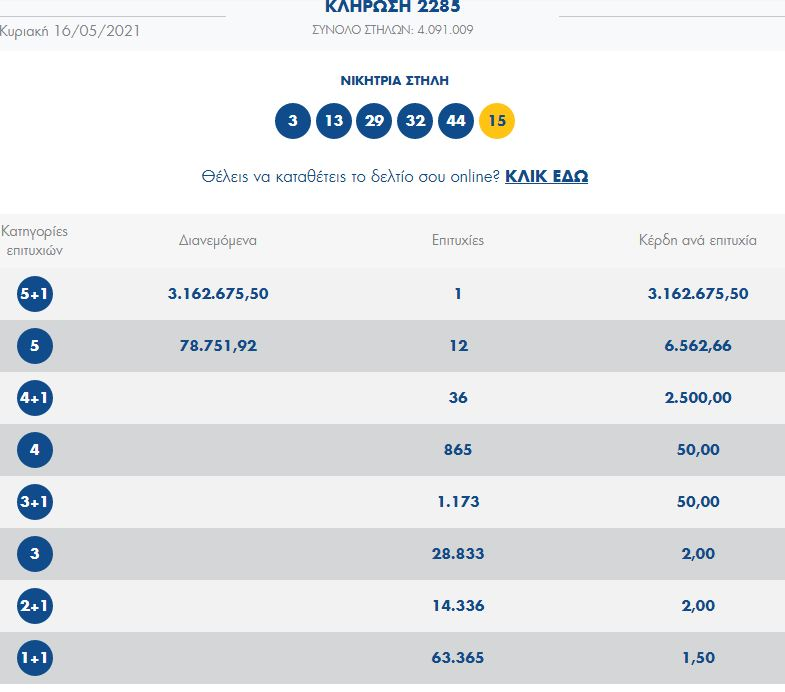Click the winning number 32 ball

tap(415, 121)
